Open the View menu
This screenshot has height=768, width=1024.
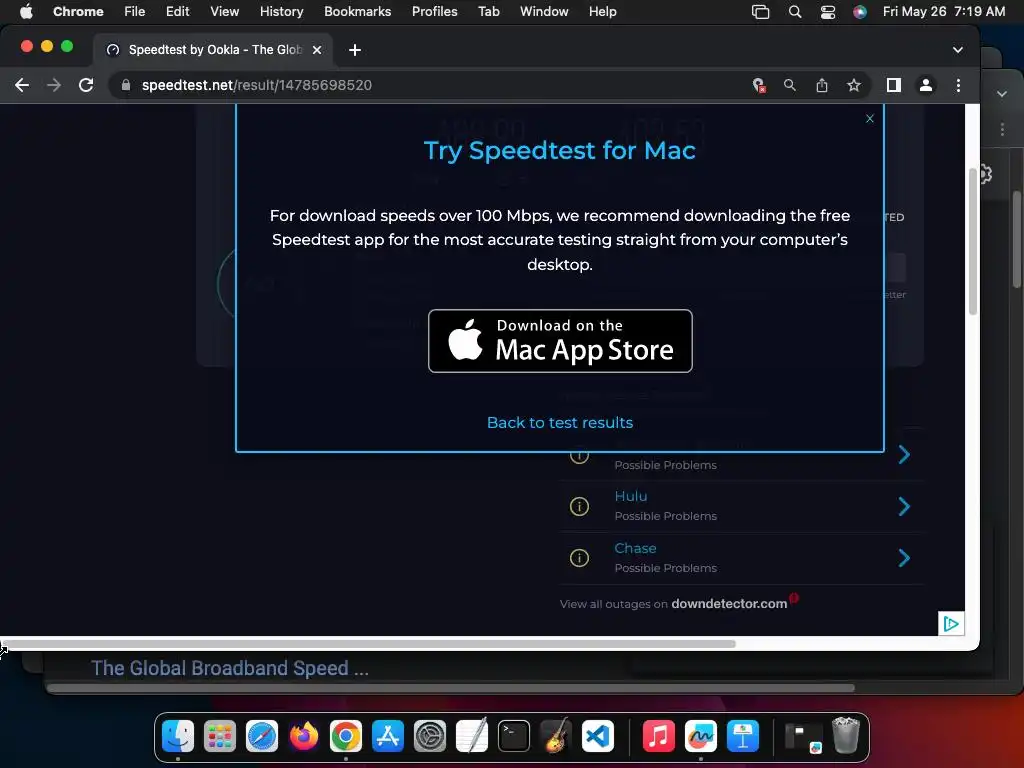pyautogui.click(x=224, y=11)
